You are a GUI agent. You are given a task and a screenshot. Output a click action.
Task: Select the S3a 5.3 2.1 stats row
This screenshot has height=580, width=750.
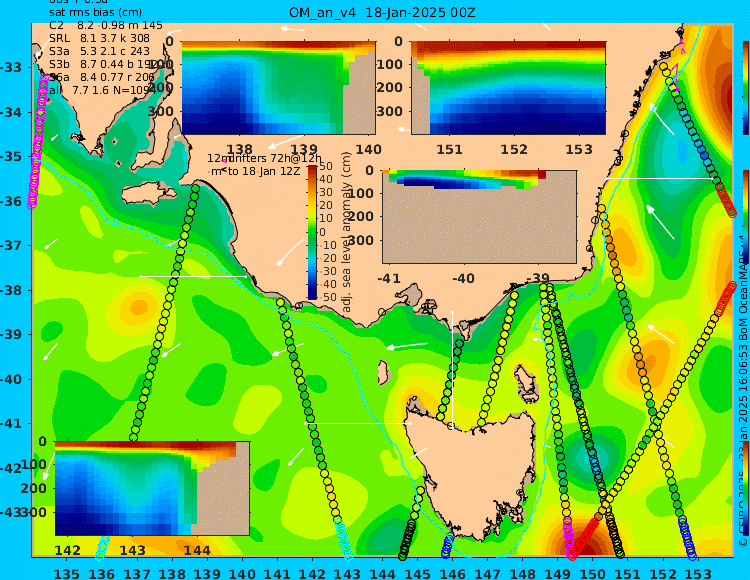click(x=99, y=51)
